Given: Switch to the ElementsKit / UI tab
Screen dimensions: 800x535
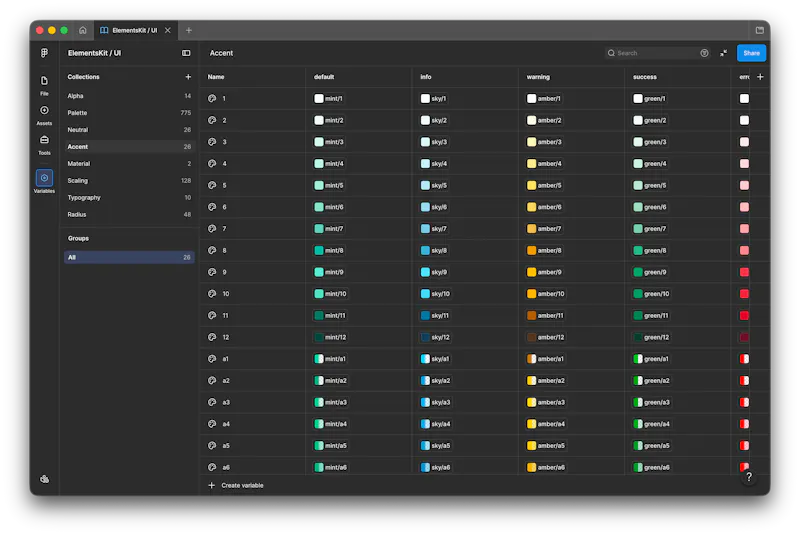Looking at the screenshot, I should pyautogui.click(x=135, y=30).
